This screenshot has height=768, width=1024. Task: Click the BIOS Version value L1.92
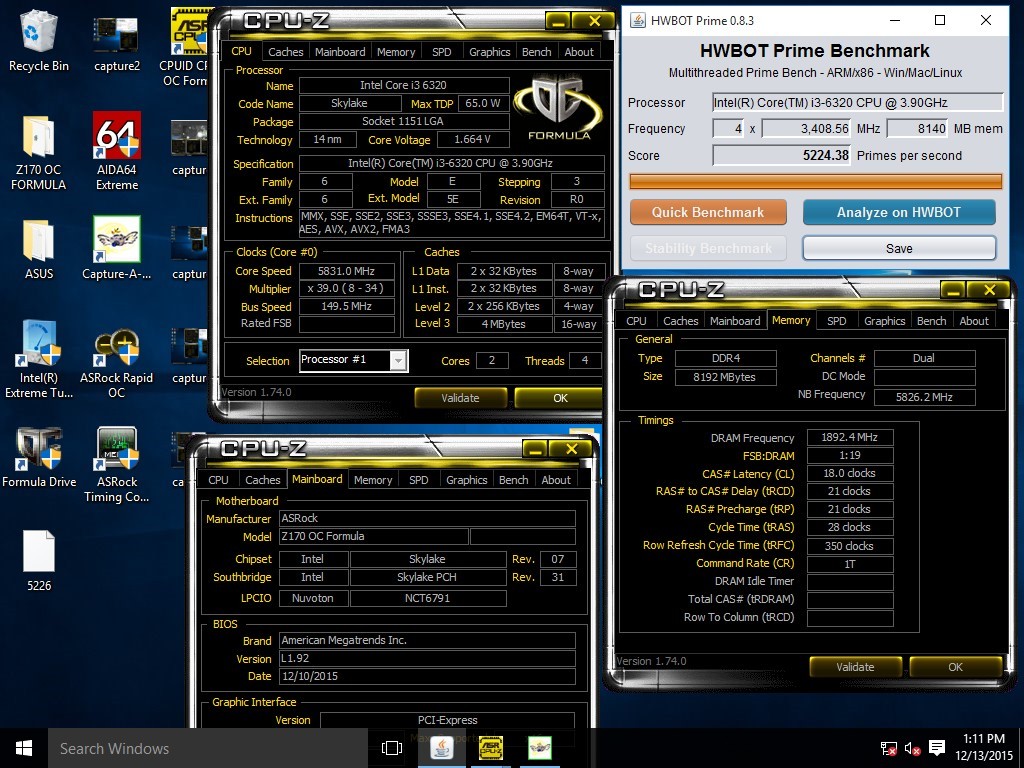[x=427, y=658]
